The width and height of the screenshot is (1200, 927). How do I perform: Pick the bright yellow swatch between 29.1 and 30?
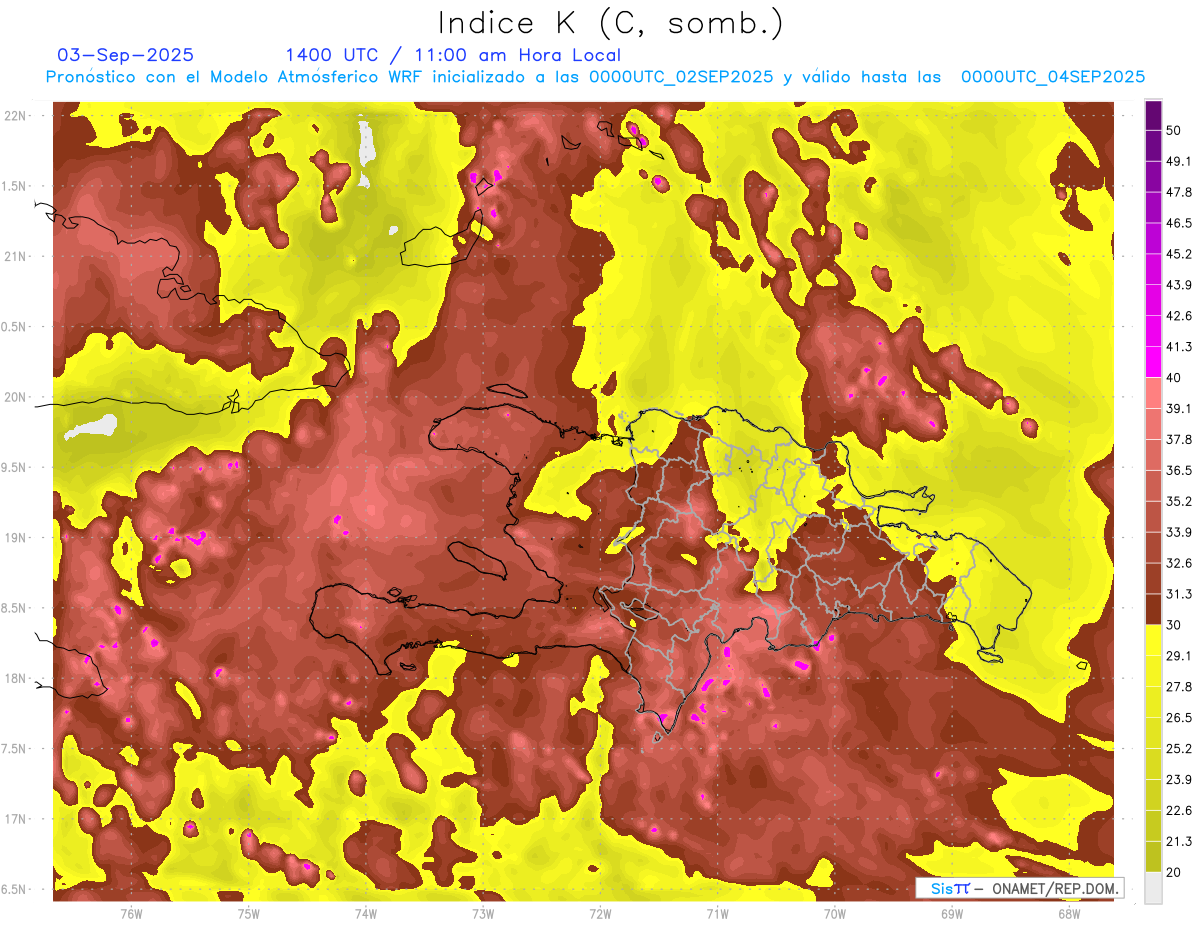tap(1153, 640)
